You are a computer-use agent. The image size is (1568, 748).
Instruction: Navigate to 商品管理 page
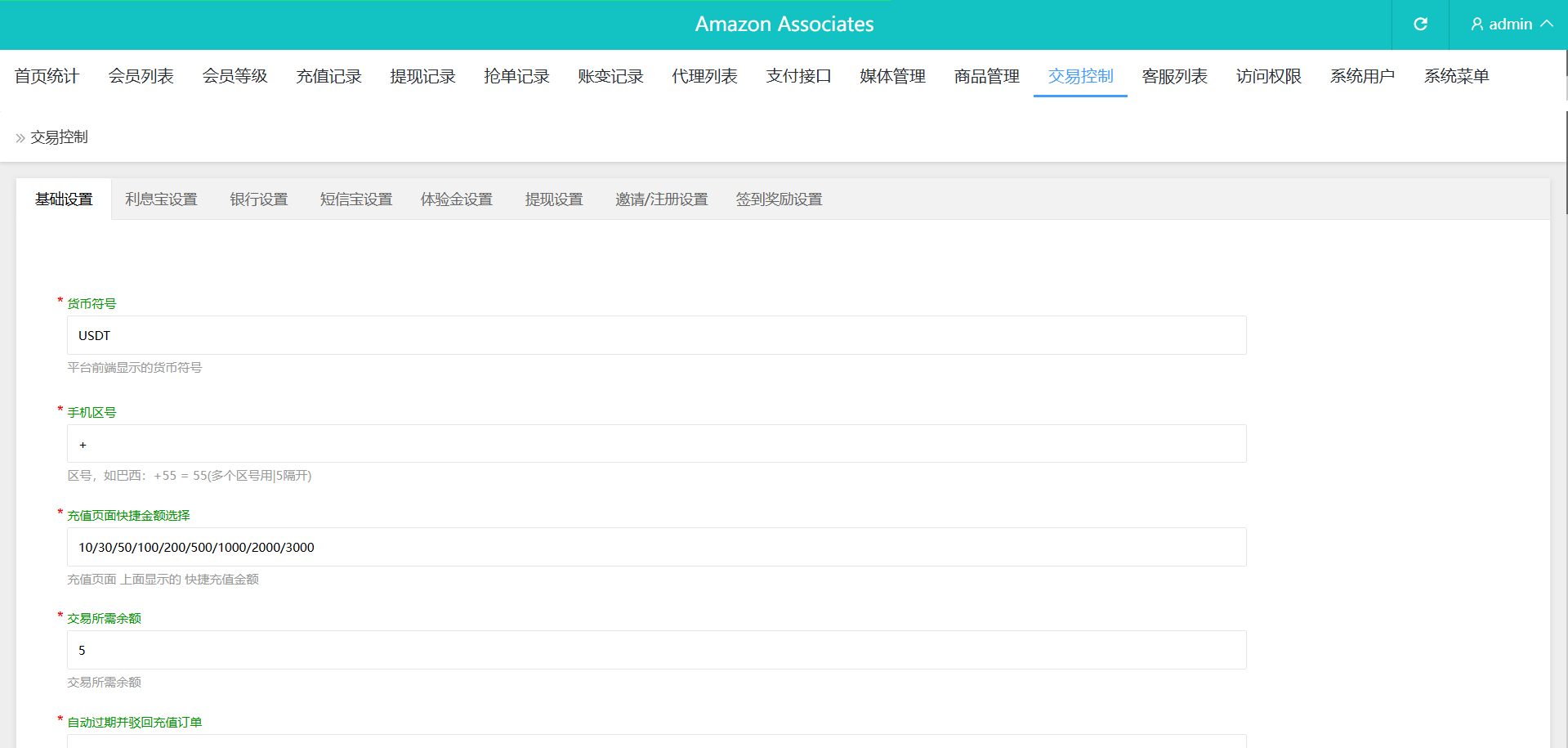coord(986,76)
